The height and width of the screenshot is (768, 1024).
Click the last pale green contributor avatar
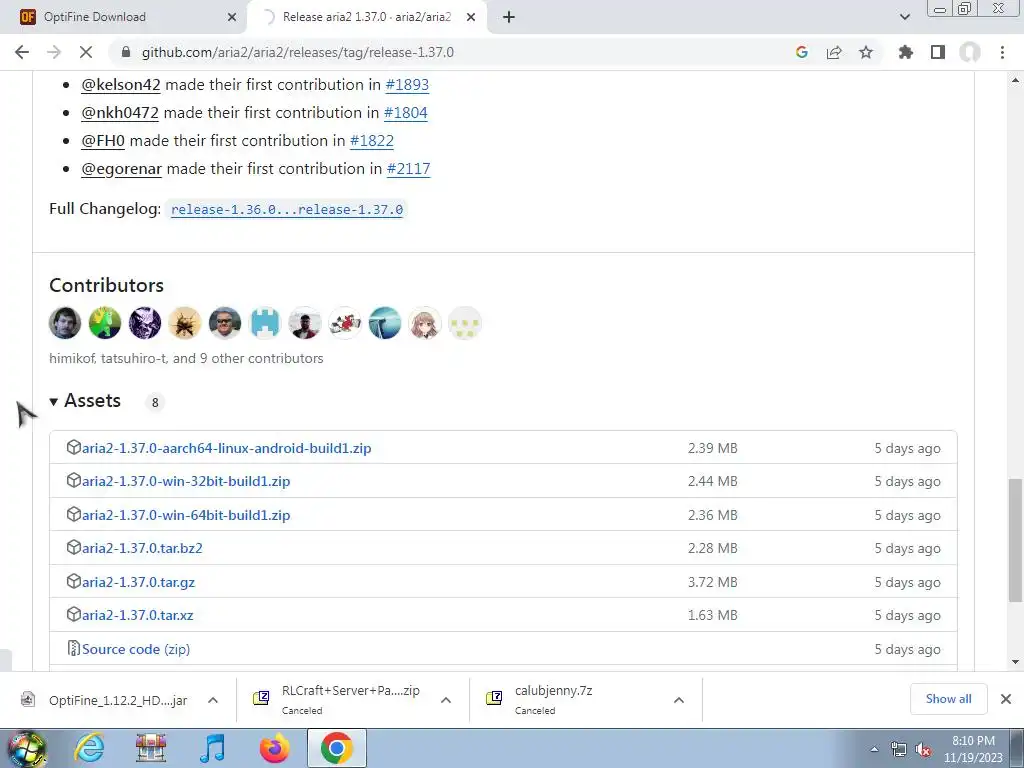464,323
